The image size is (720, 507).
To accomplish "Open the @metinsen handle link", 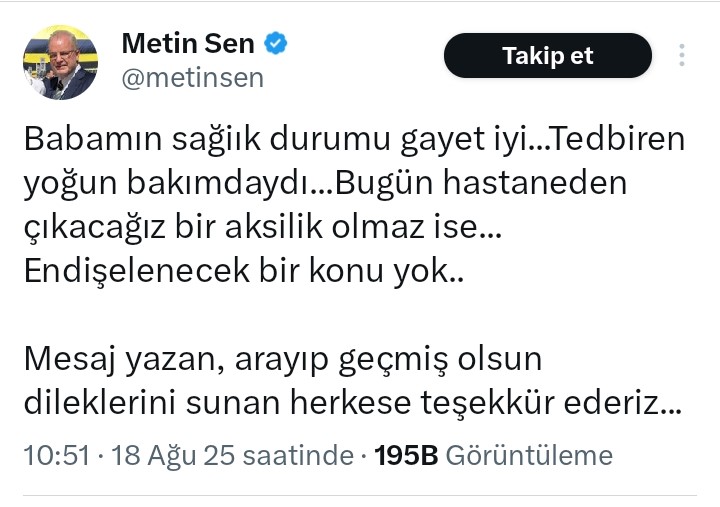I will pos(192,78).
